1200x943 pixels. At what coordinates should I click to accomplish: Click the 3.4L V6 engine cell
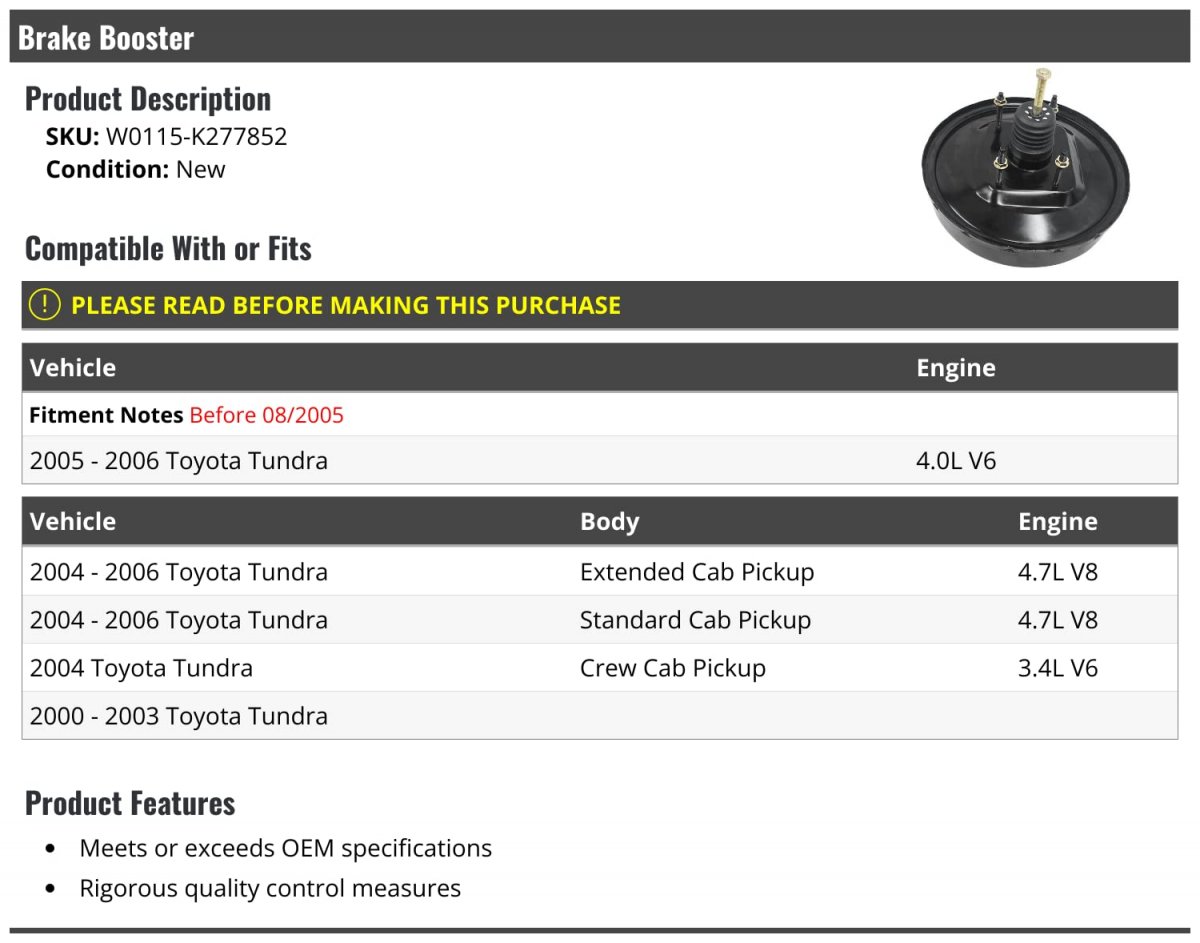point(1058,668)
